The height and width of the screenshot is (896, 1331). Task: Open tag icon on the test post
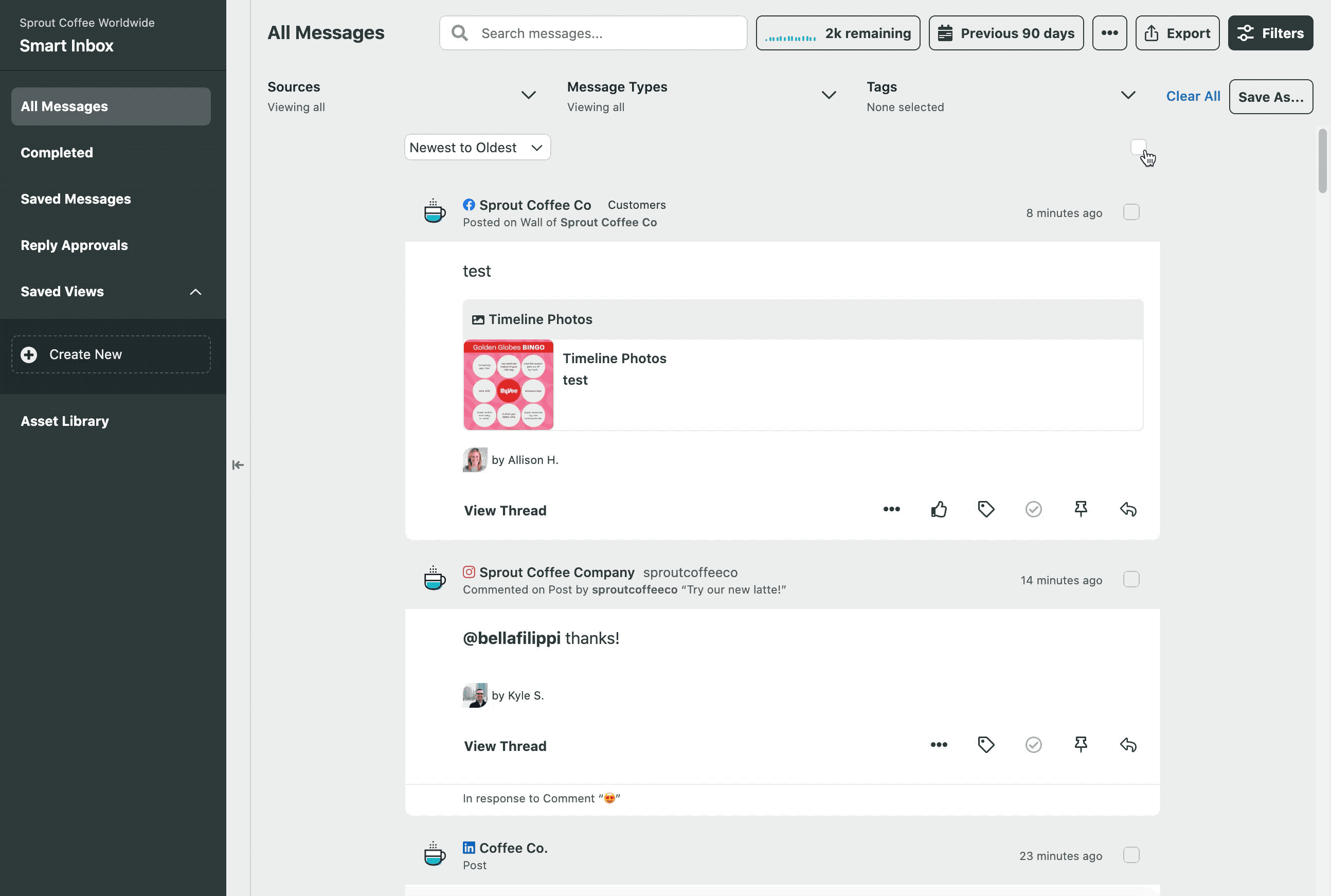click(986, 509)
